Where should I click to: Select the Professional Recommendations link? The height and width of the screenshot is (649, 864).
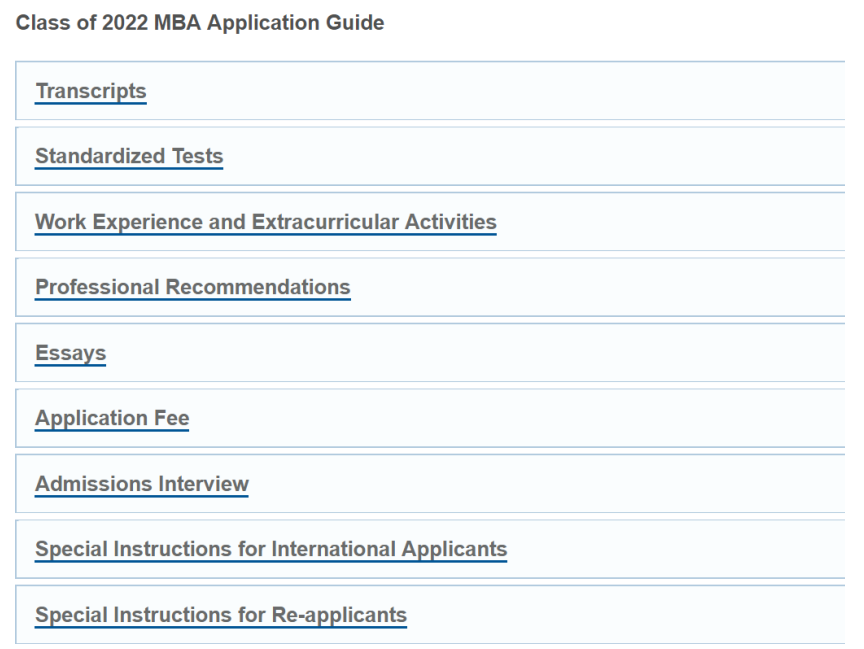[x=192, y=287]
